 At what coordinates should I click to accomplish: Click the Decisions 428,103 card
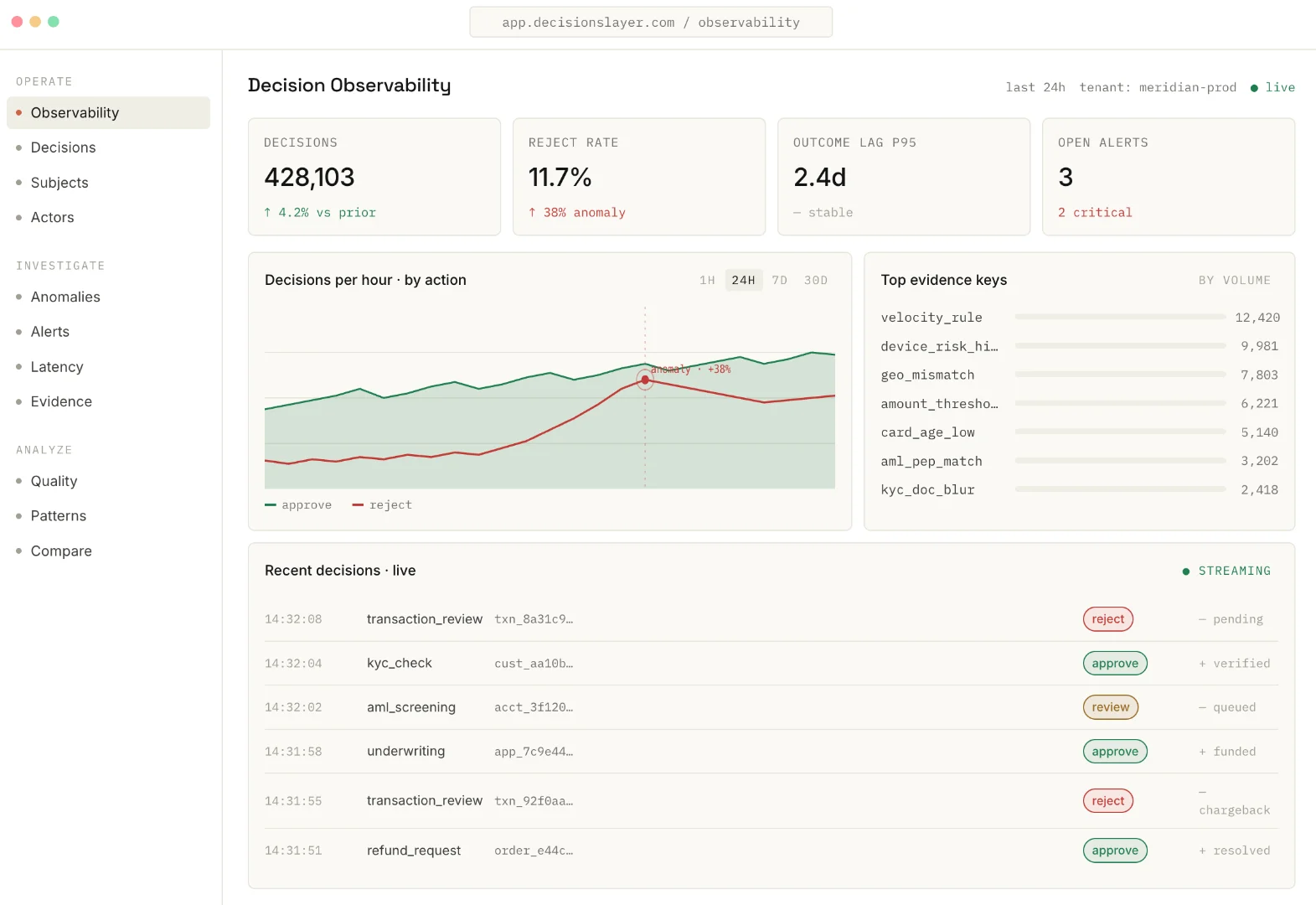(x=374, y=177)
